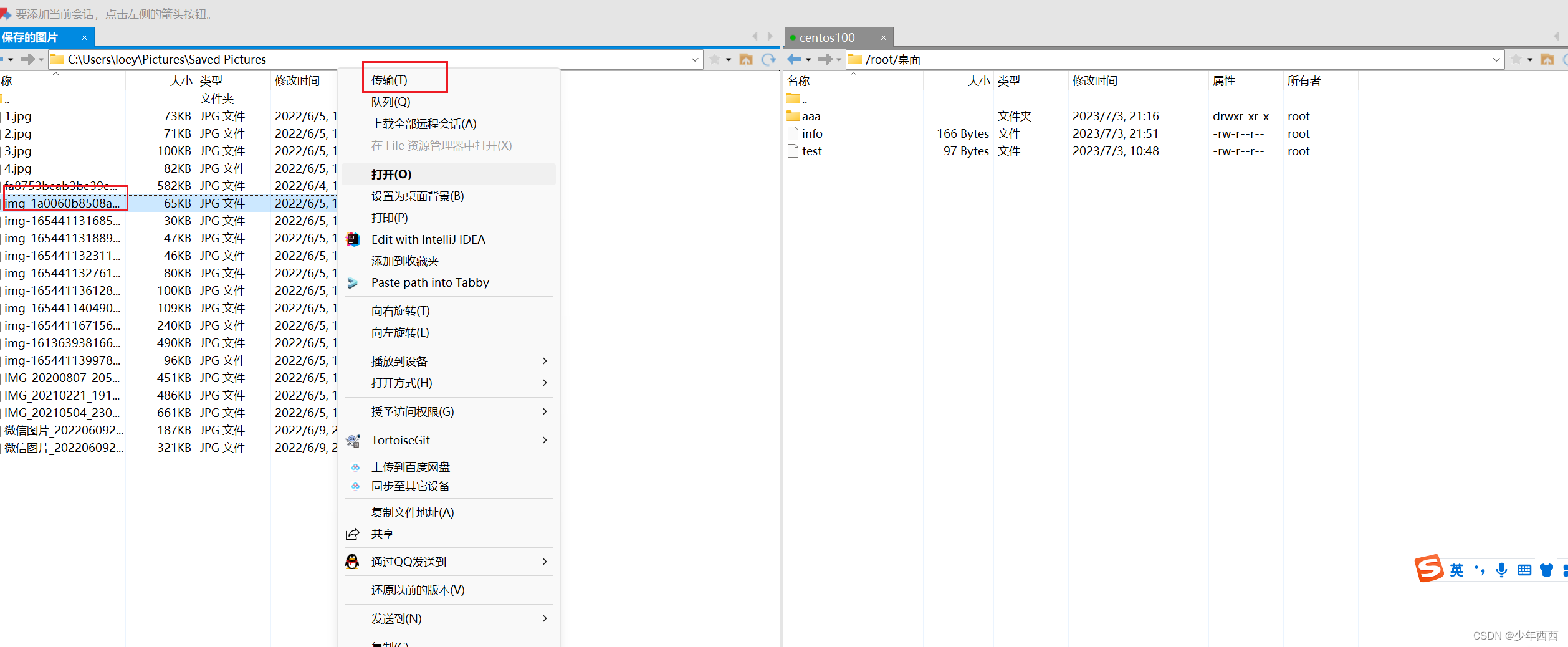1568x647 pixels.
Task: Bookmark remote /root/桌面 folder star
Action: tap(1516, 59)
